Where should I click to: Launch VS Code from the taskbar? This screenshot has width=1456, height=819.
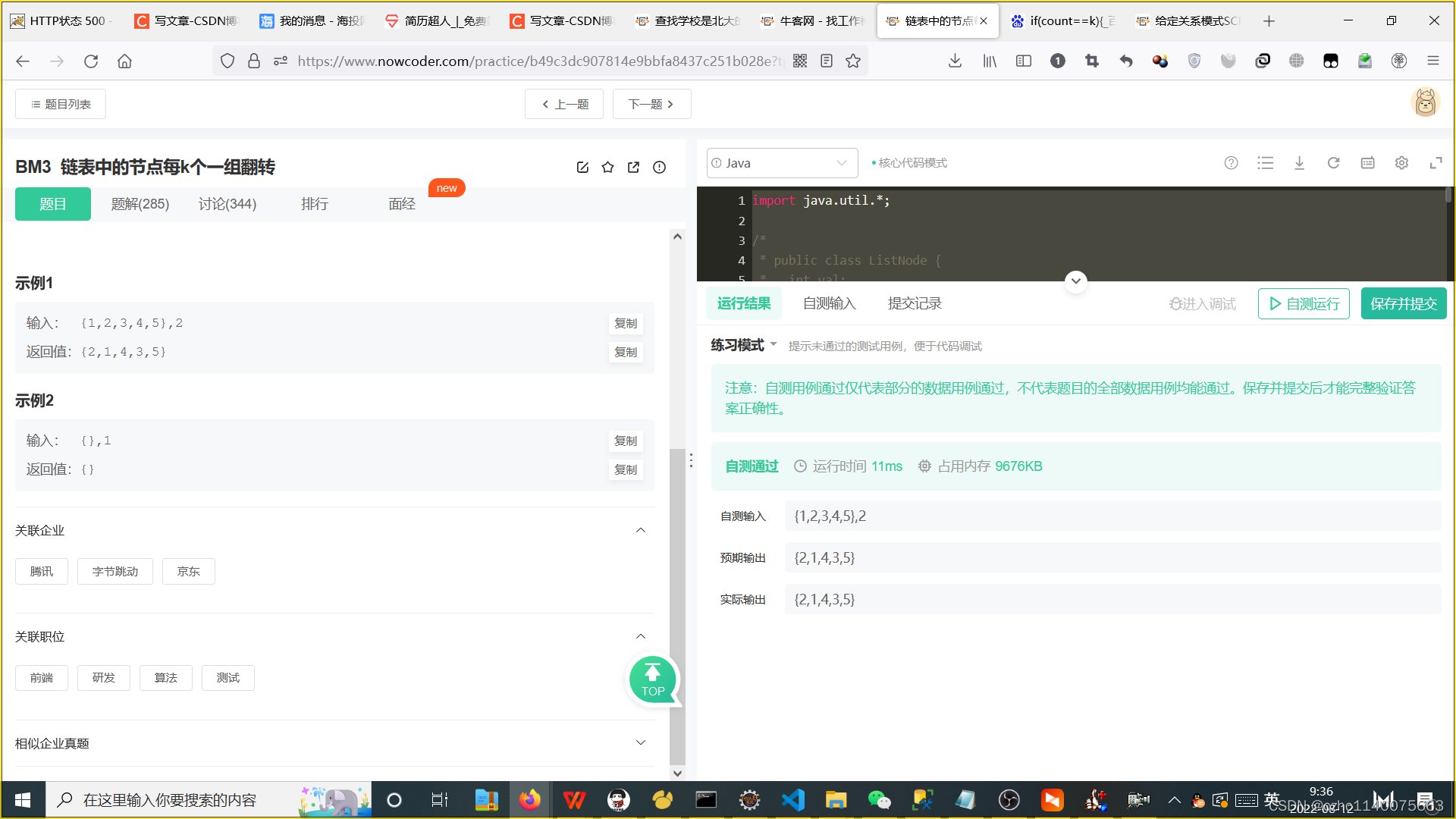pyautogui.click(x=792, y=799)
